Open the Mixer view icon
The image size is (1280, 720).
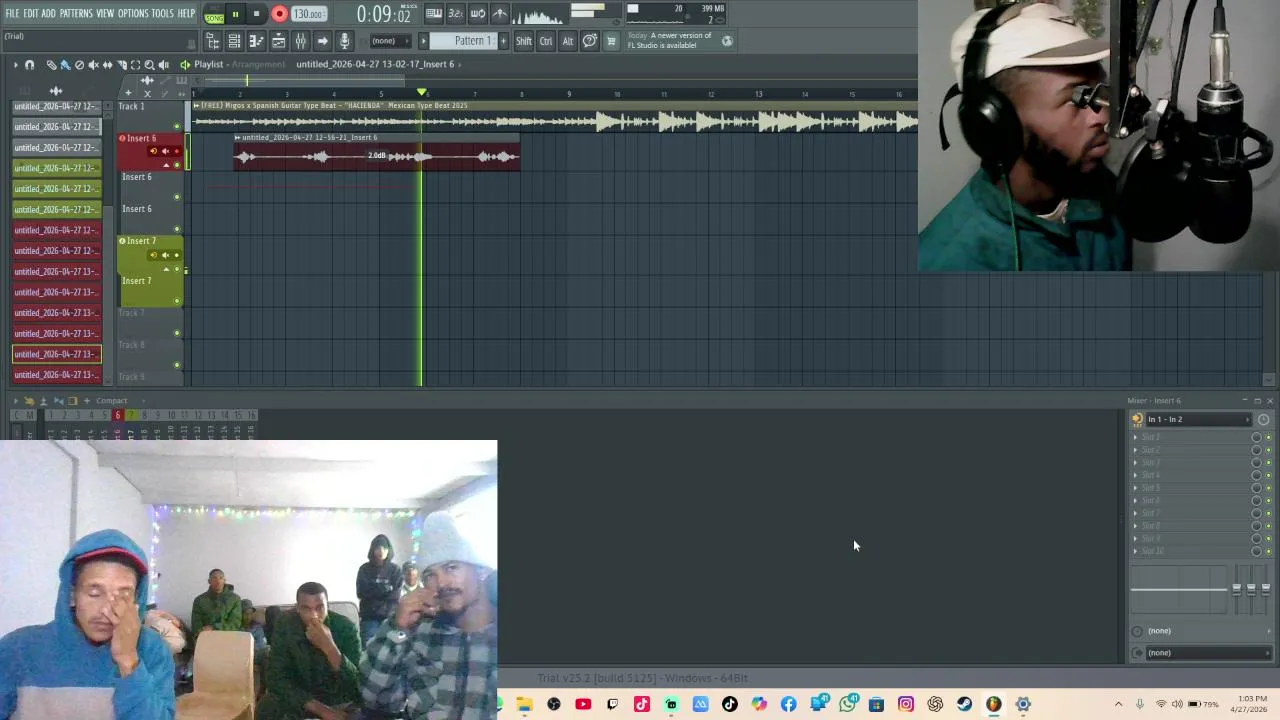pos(300,41)
